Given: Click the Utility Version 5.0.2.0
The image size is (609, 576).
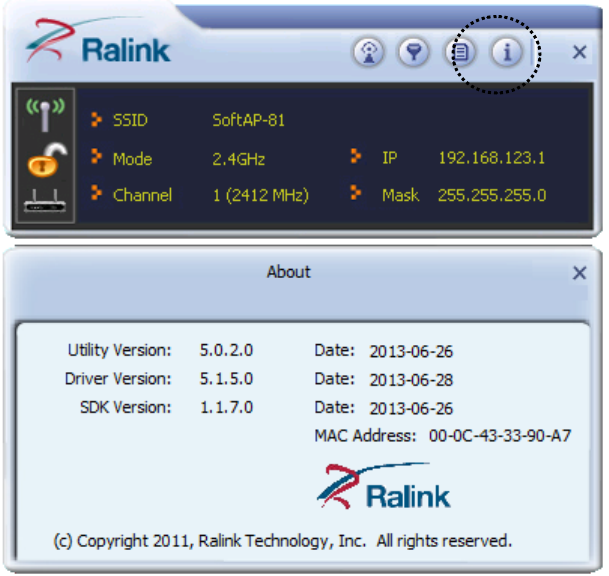Looking at the screenshot, I should [226, 350].
